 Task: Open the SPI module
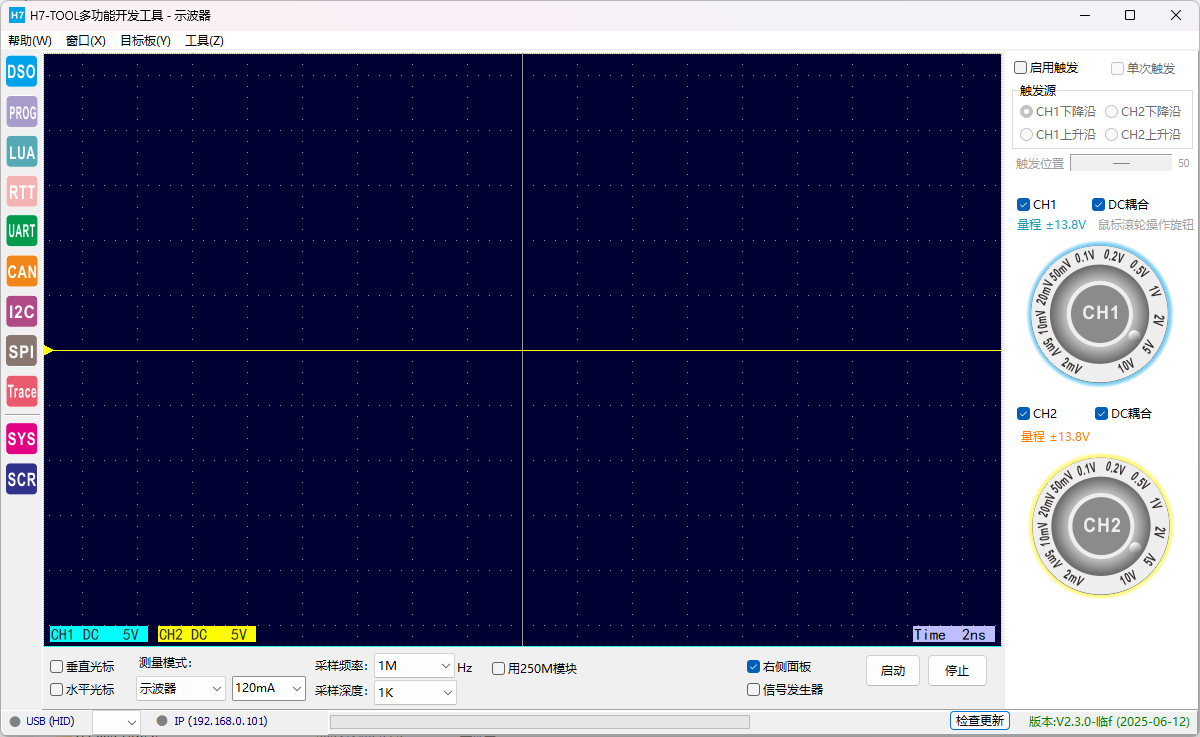(21, 351)
